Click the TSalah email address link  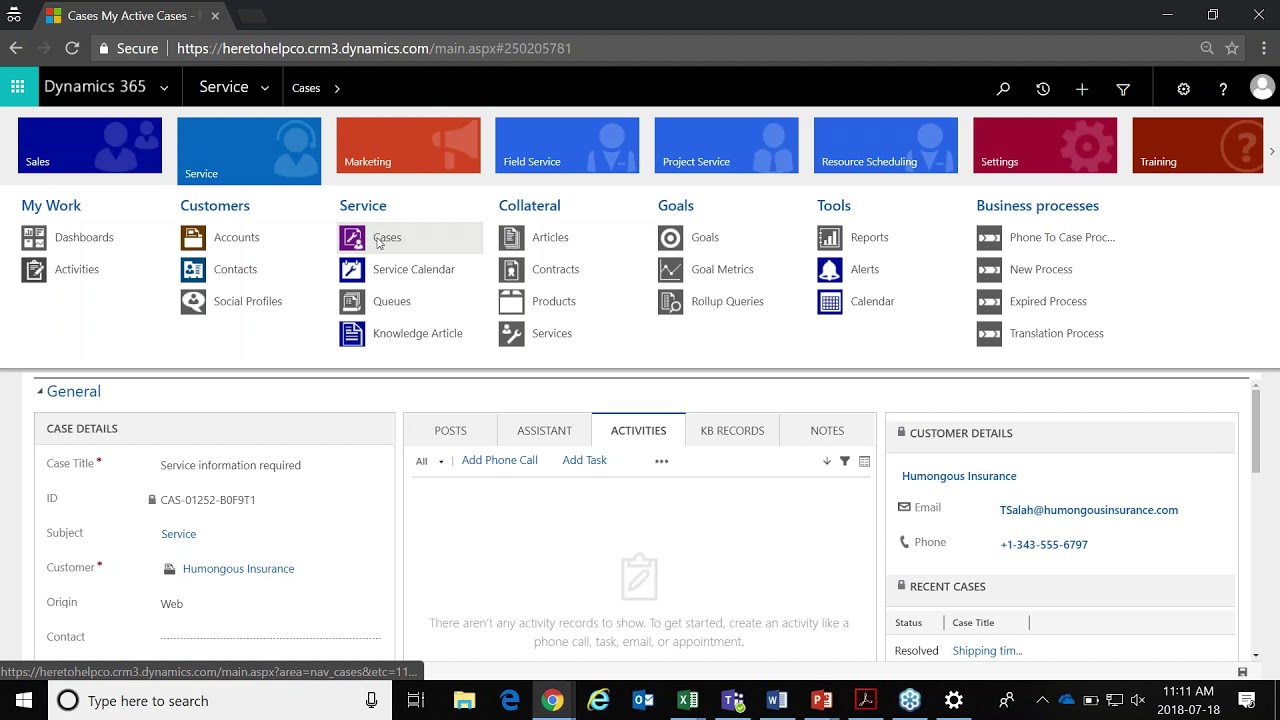click(x=1088, y=510)
